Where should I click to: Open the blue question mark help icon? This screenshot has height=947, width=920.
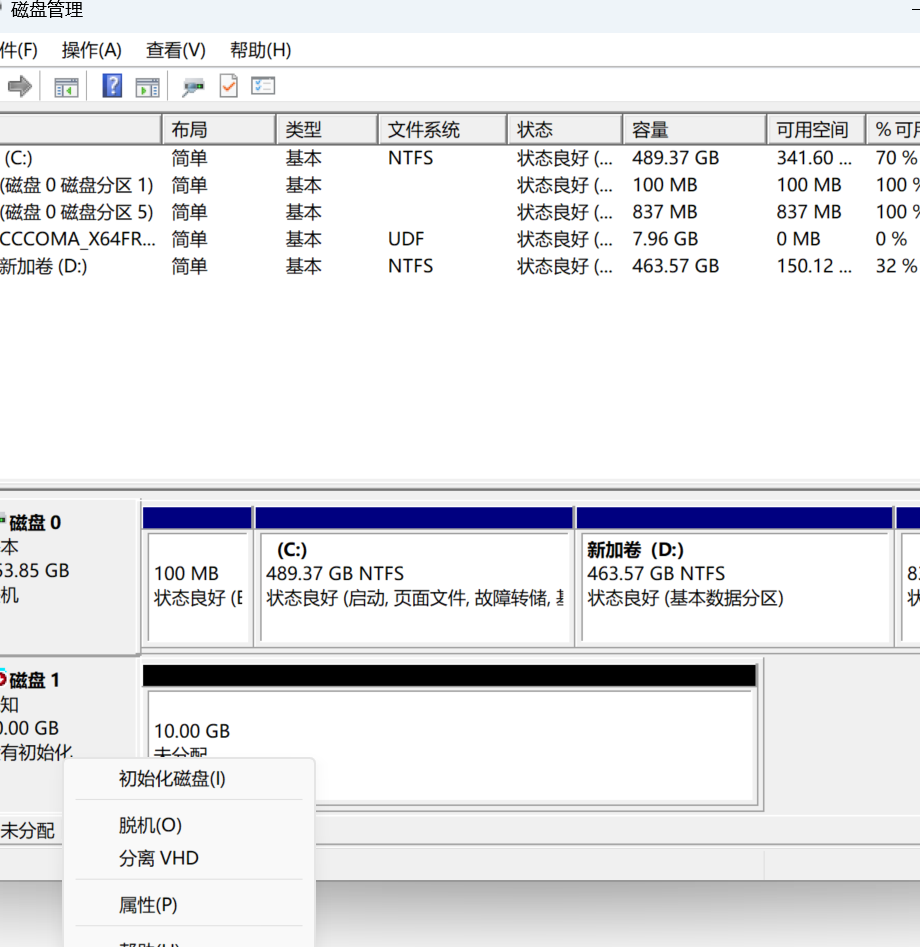pos(112,87)
